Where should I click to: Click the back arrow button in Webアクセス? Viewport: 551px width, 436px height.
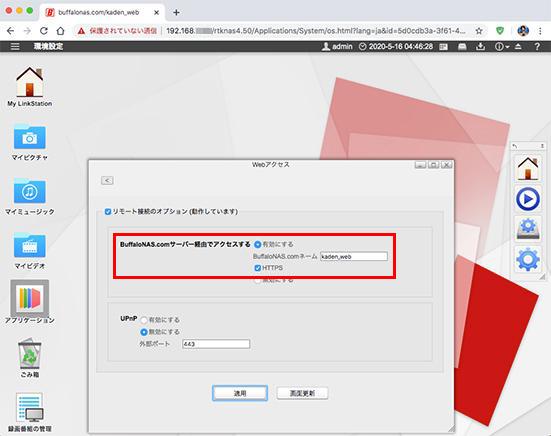pos(107,180)
